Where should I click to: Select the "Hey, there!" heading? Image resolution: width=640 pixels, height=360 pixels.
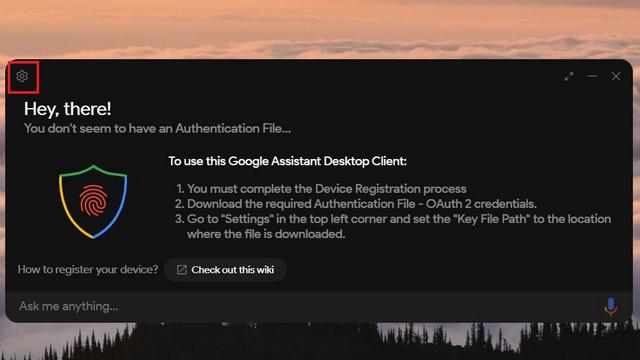pyautogui.click(x=67, y=109)
